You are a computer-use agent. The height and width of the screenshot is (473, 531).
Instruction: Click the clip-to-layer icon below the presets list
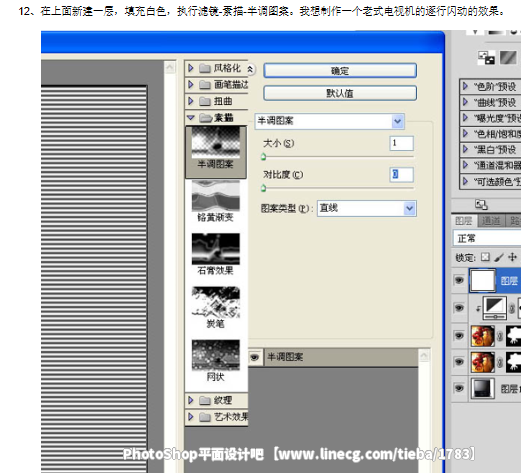[481, 205]
